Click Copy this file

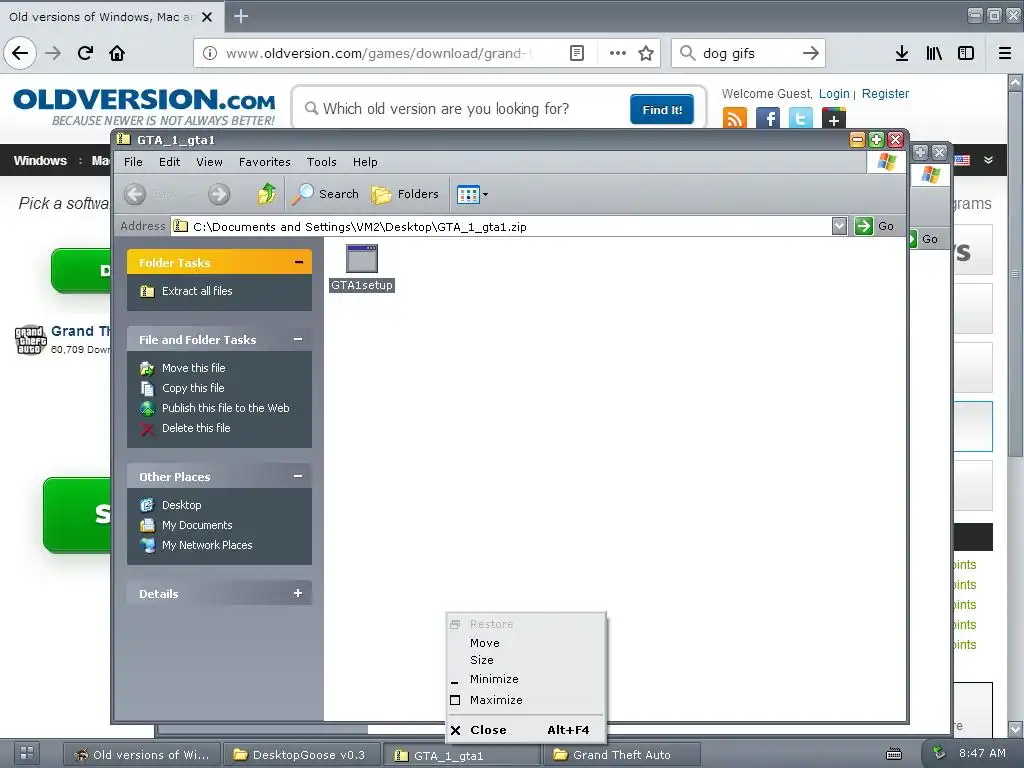(x=193, y=388)
